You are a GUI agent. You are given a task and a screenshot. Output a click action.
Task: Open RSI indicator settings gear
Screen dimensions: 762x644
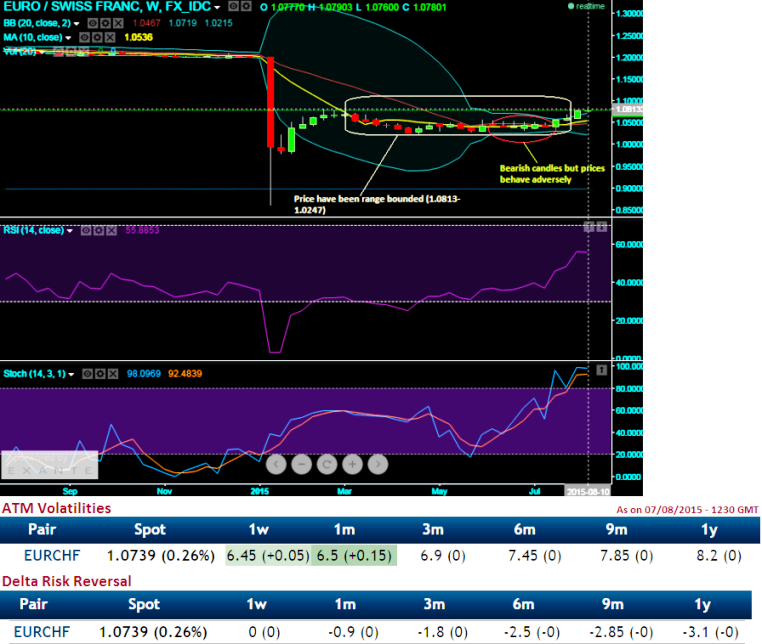pyautogui.click(x=99, y=230)
